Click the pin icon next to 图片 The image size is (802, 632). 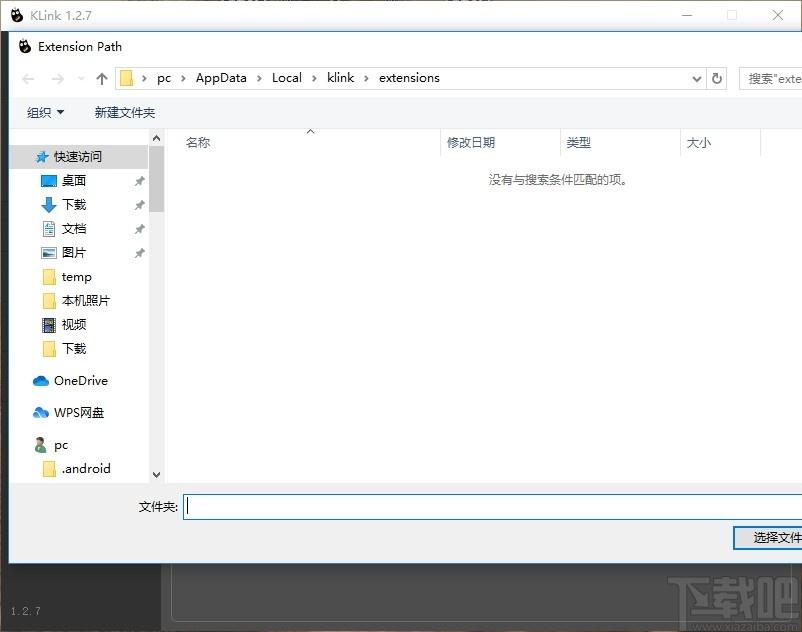tap(139, 253)
